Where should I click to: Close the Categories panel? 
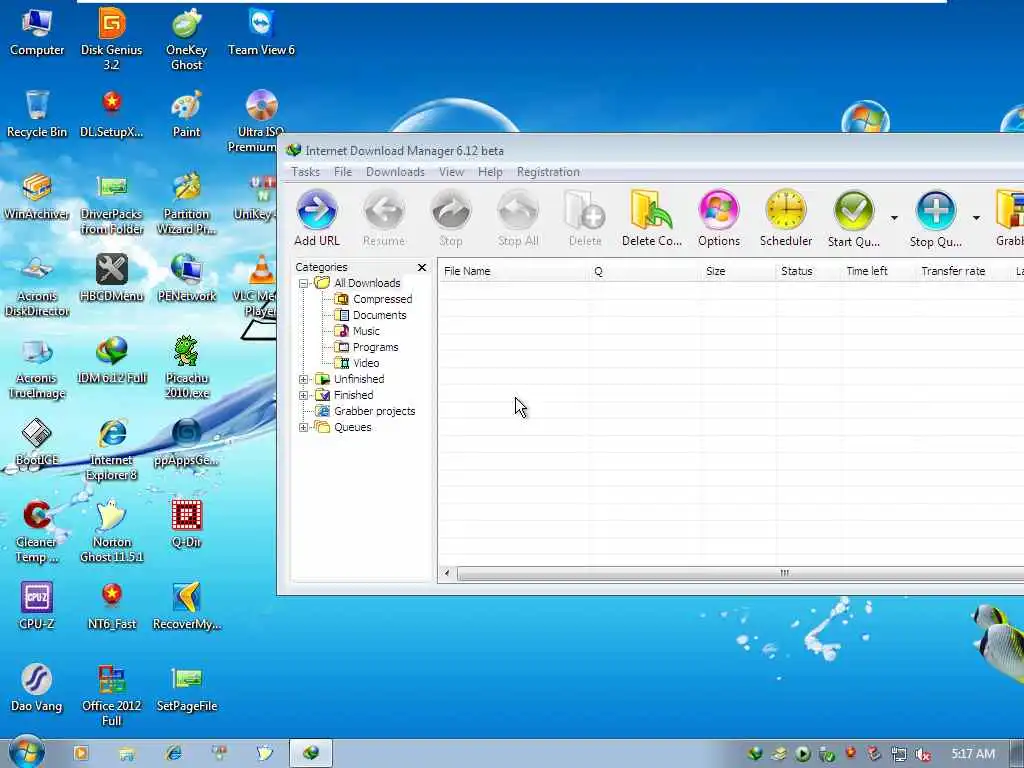tap(422, 267)
